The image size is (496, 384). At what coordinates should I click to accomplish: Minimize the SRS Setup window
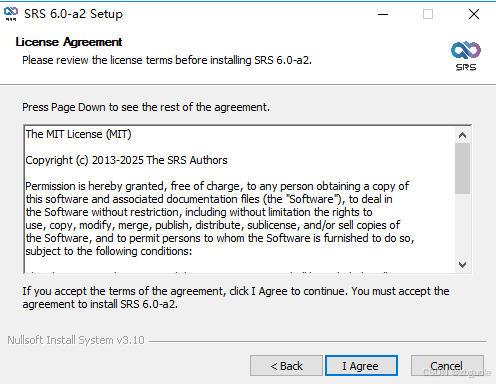coord(383,14)
